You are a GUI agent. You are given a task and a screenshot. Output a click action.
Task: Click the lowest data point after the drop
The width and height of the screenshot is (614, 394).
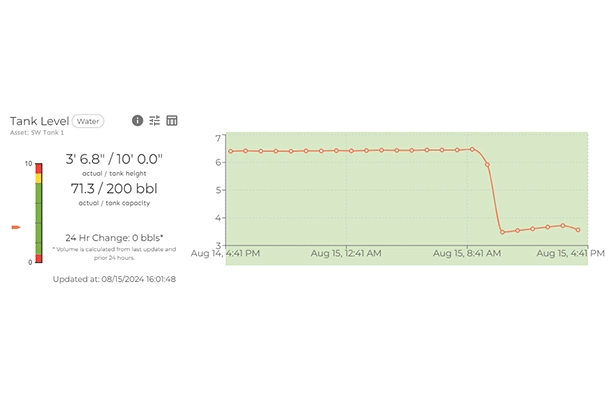pyautogui.click(x=502, y=232)
